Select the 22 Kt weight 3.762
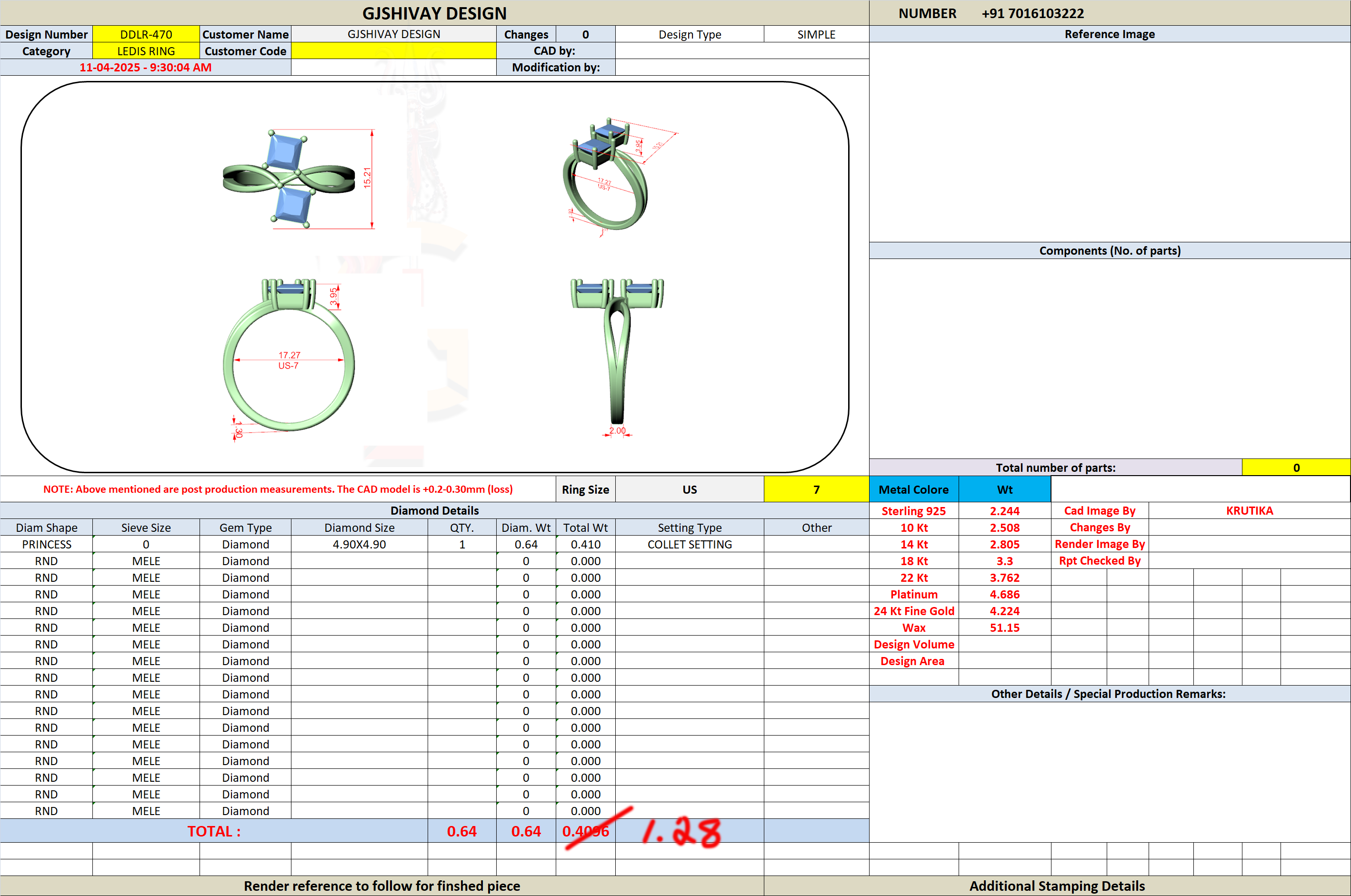This screenshot has height=896, width=1351. [x=1005, y=577]
